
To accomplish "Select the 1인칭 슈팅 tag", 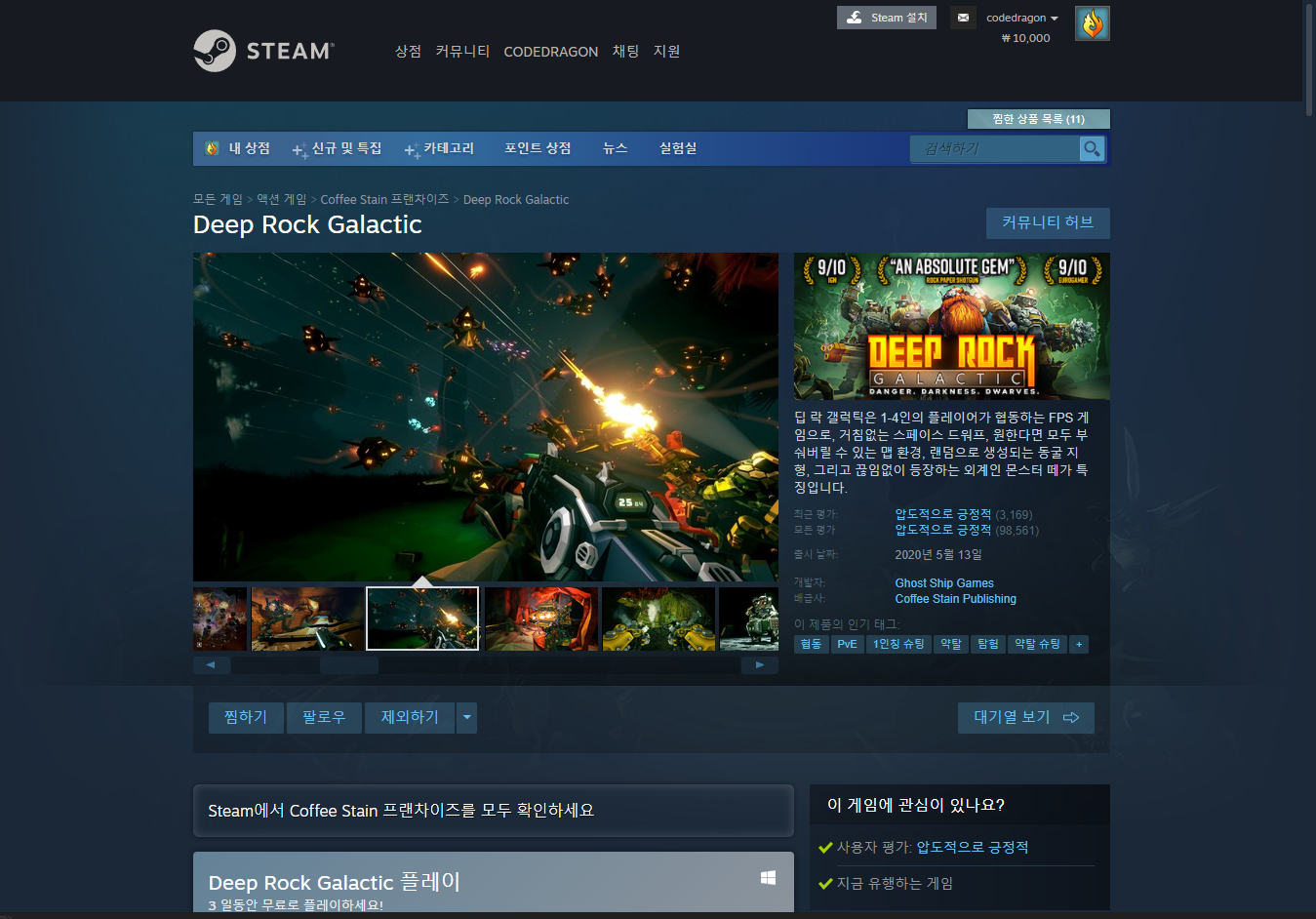I will [x=898, y=644].
